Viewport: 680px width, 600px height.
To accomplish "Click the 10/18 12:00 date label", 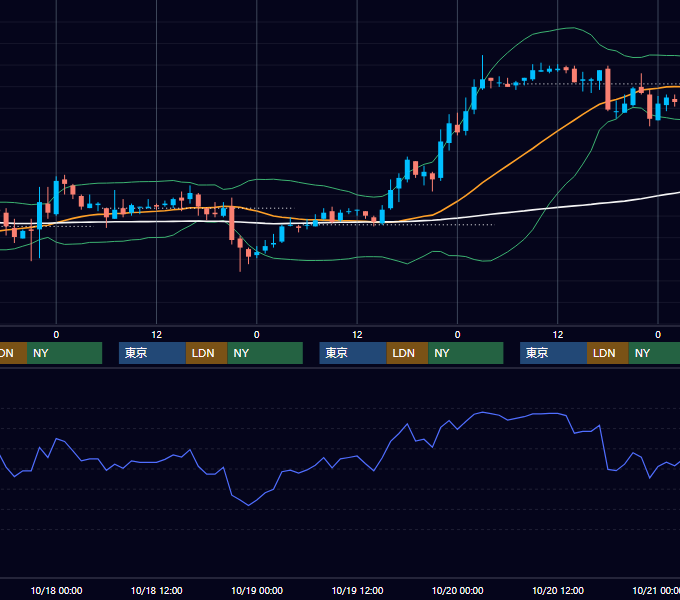I will tap(157, 590).
